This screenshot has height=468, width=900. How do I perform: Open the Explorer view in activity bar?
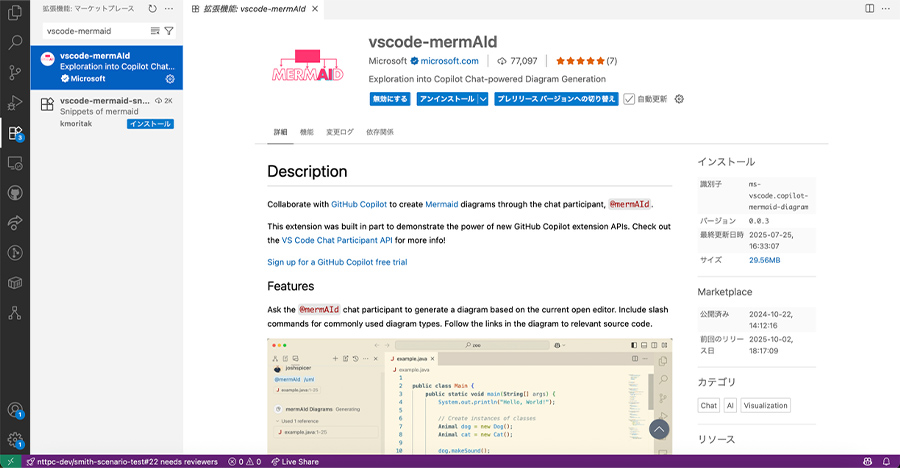(x=15, y=14)
